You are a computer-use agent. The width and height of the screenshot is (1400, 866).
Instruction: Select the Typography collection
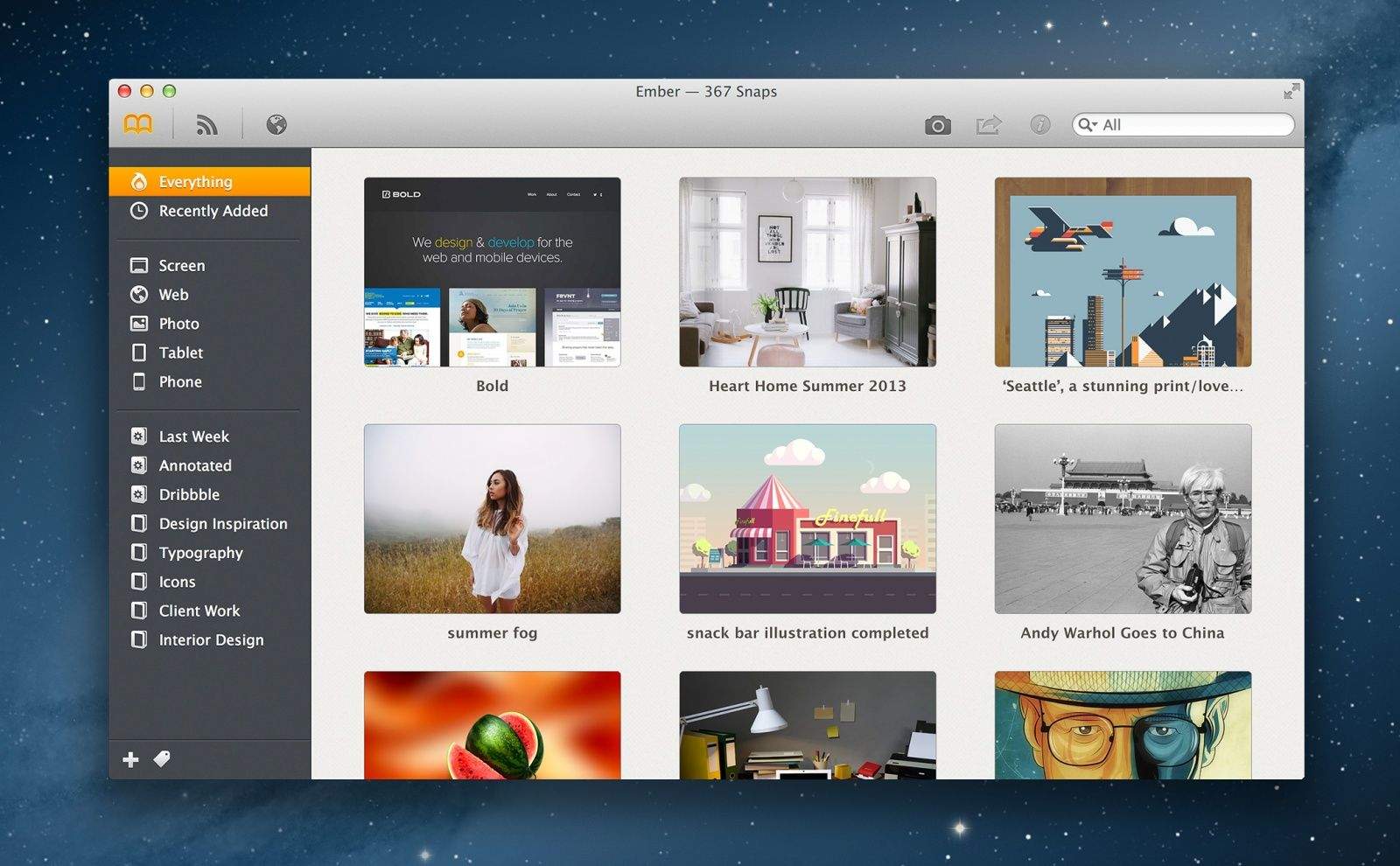[x=200, y=553]
